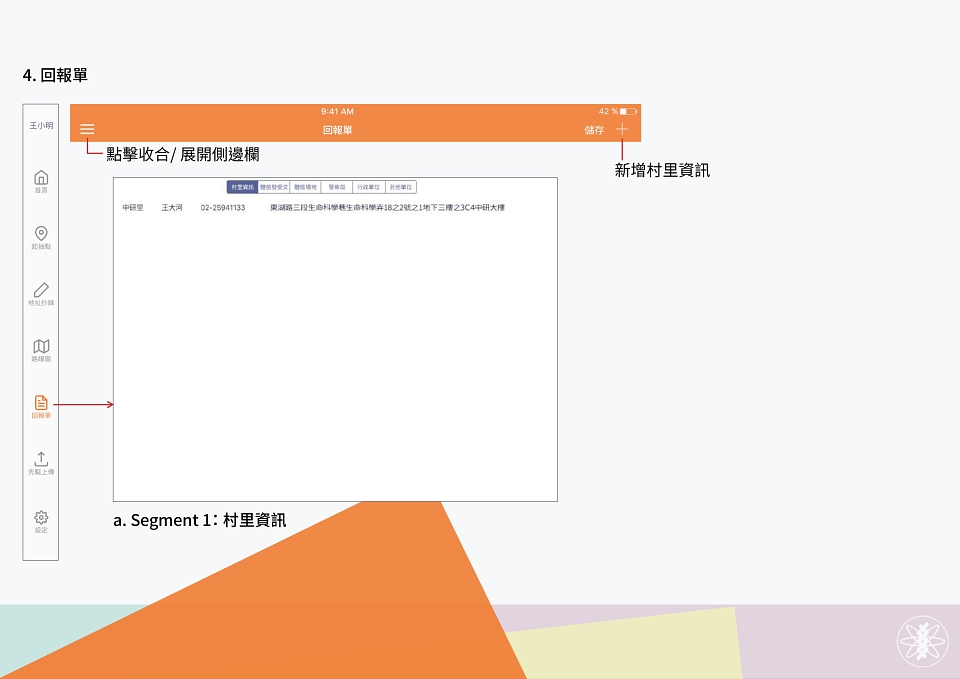This screenshot has width=960, height=679.
Task: Select the pencil 地址抄錄 icon
Action: tap(41, 294)
